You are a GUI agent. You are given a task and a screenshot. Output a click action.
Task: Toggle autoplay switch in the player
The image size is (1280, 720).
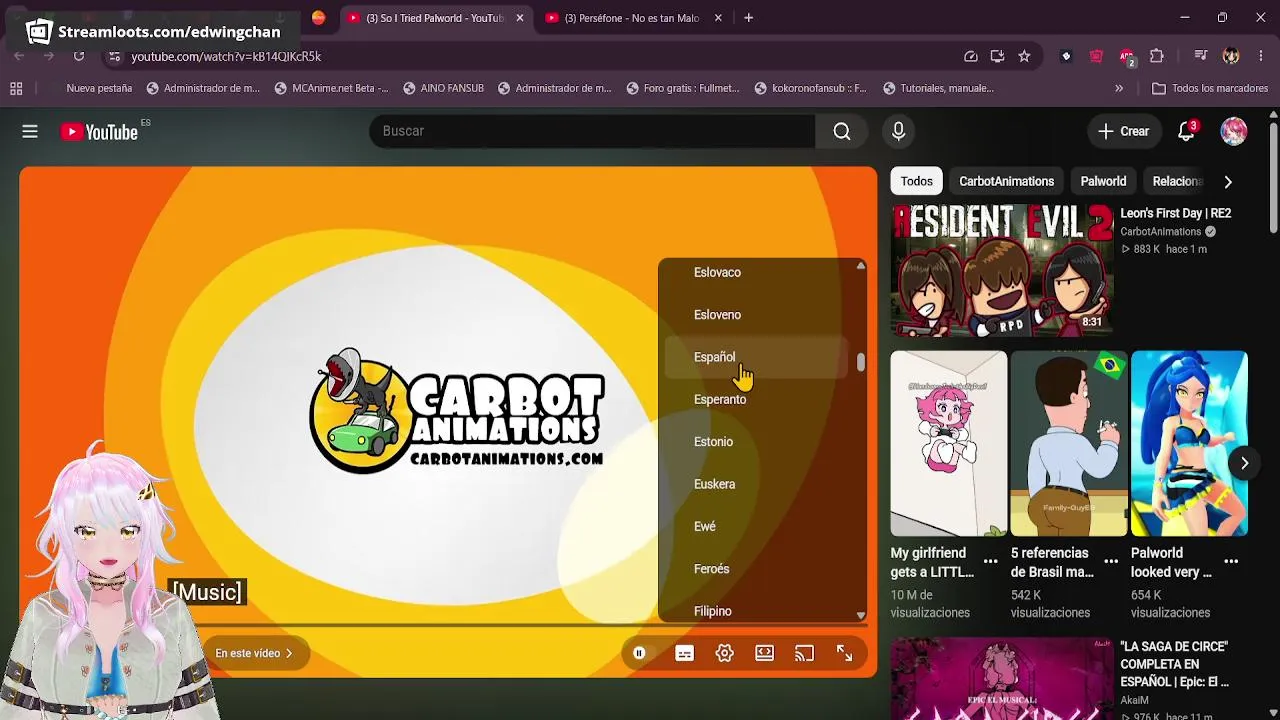tap(639, 653)
